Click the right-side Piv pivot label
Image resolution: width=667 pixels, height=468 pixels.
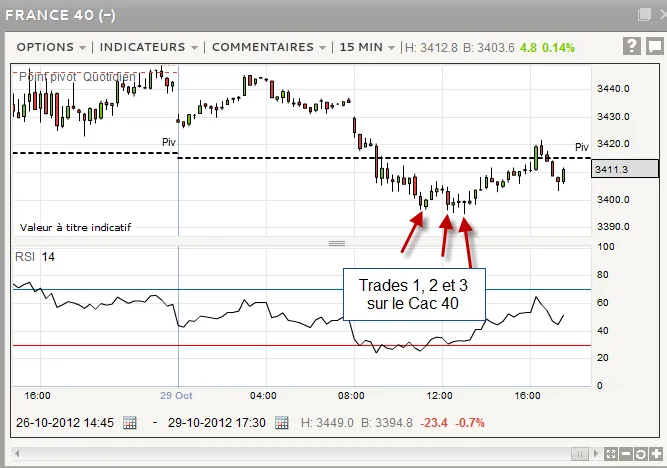581,147
